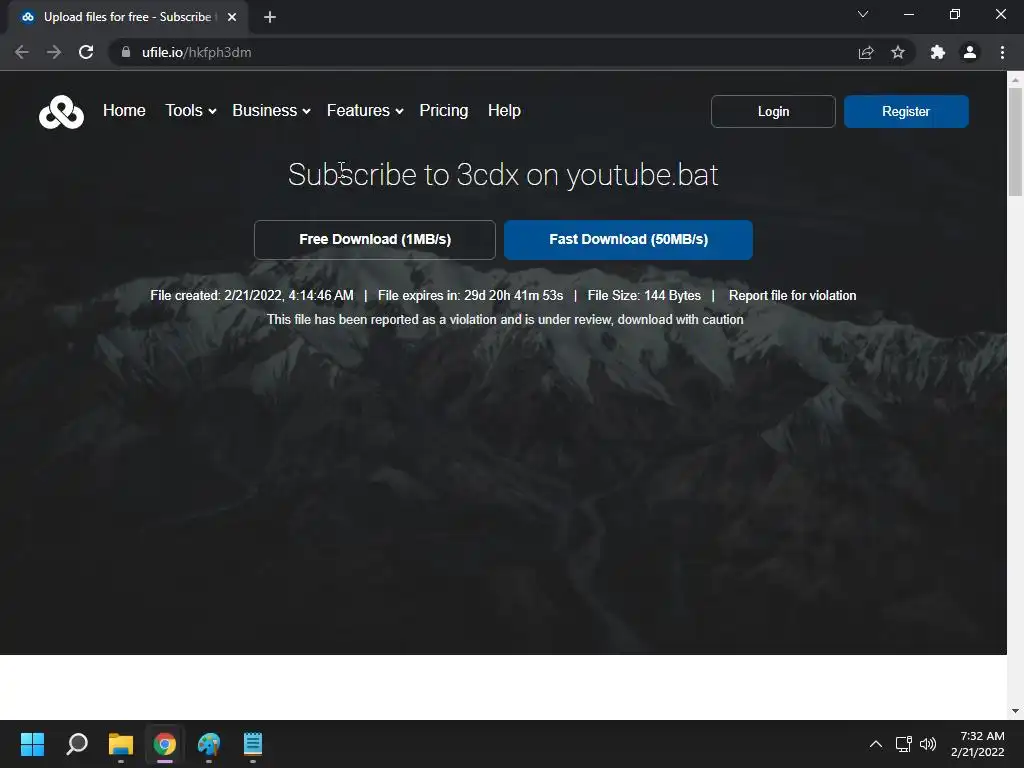The height and width of the screenshot is (768, 1024).
Task: Click scrollbar down arrow
Action: point(1015,711)
